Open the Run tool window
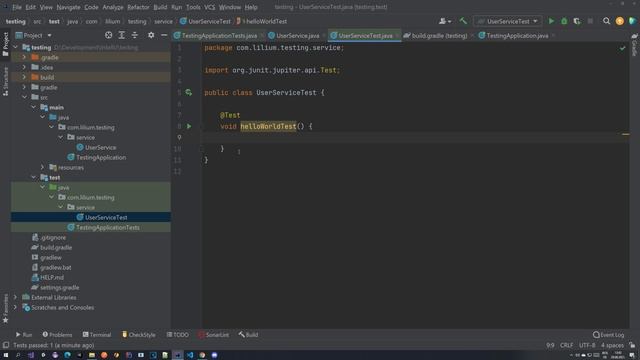 (x=24, y=335)
